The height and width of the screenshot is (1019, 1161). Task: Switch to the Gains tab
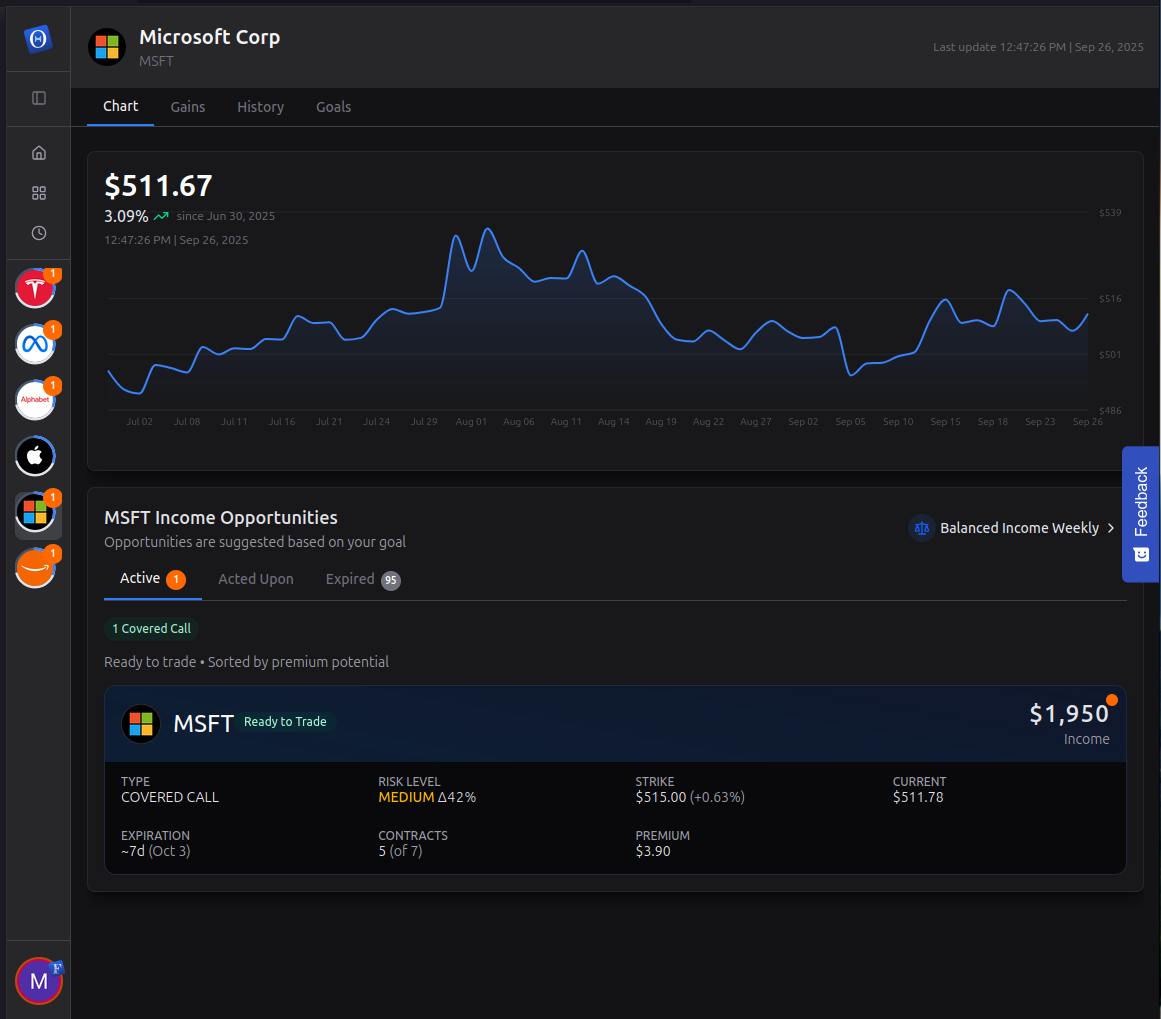pos(188,107)
